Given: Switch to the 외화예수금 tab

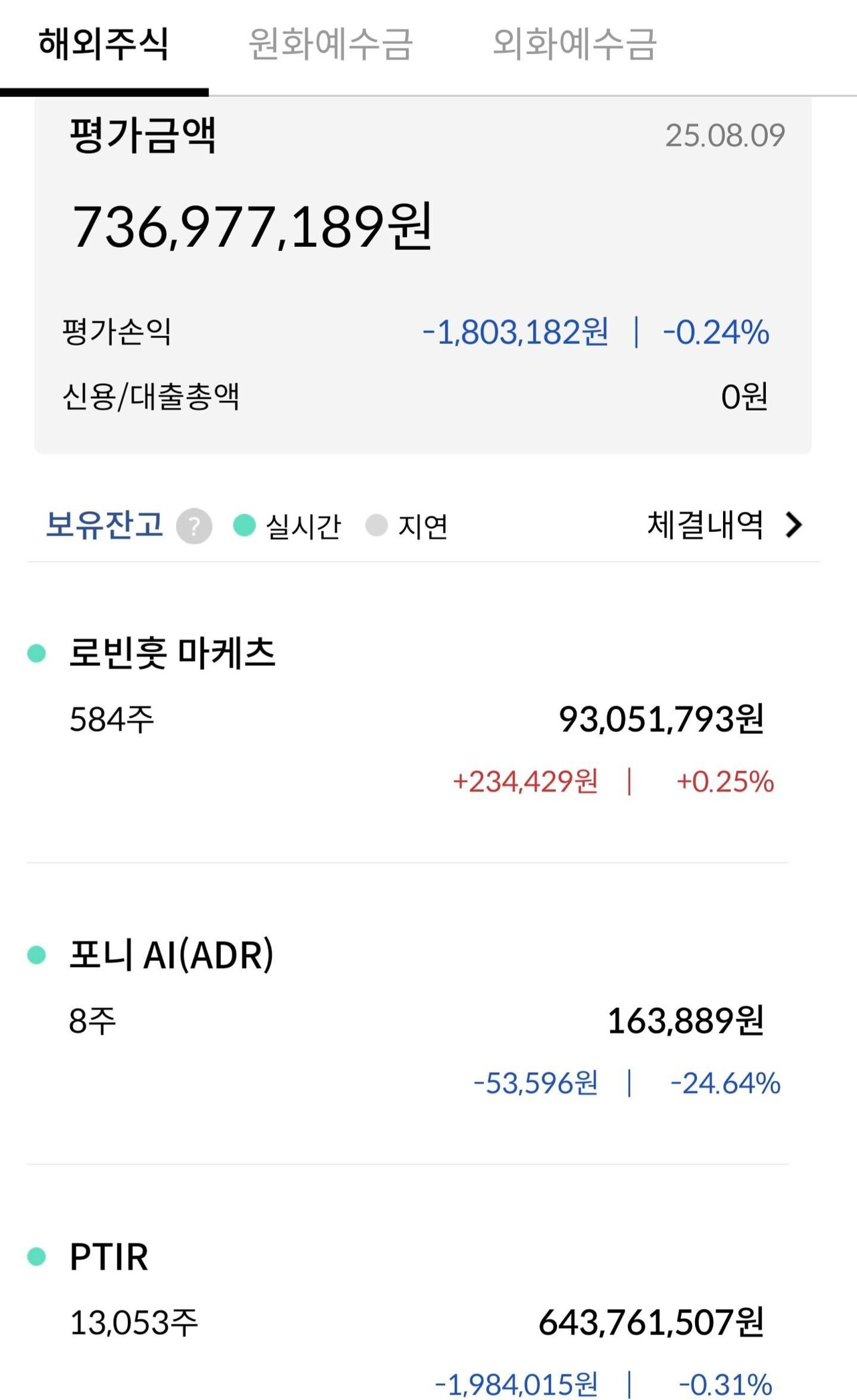Looking at the screenshot, I should click(x=574, y=43).
